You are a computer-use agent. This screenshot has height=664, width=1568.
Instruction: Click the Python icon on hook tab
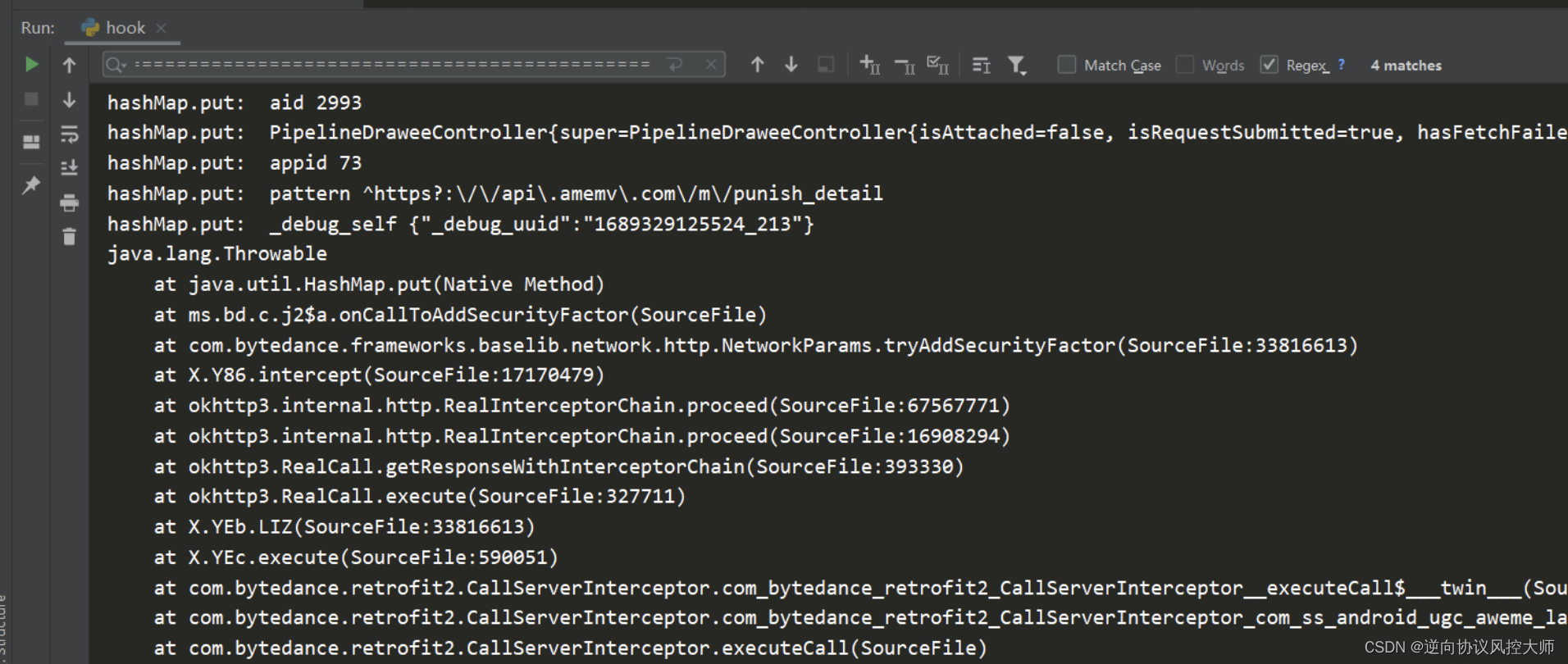(90, 28)
